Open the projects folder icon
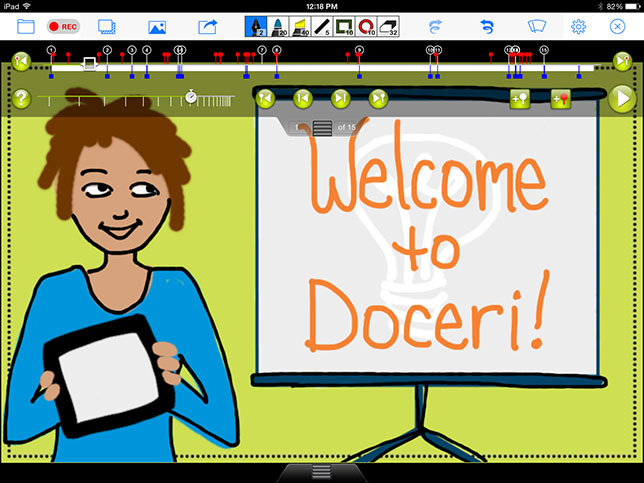The height and width of the screenshot is (483, 644). tap(25, 27)
